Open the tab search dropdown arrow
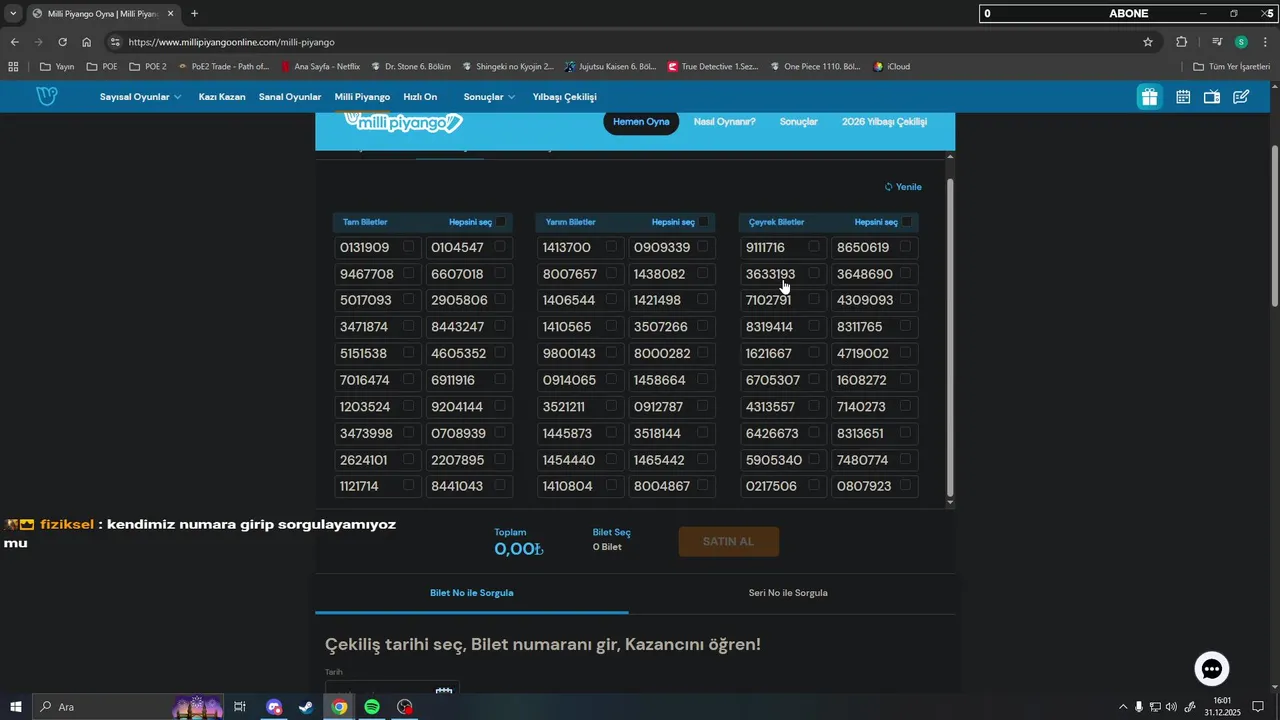This screenshot has height=720, width=1280. pos(13,14)
